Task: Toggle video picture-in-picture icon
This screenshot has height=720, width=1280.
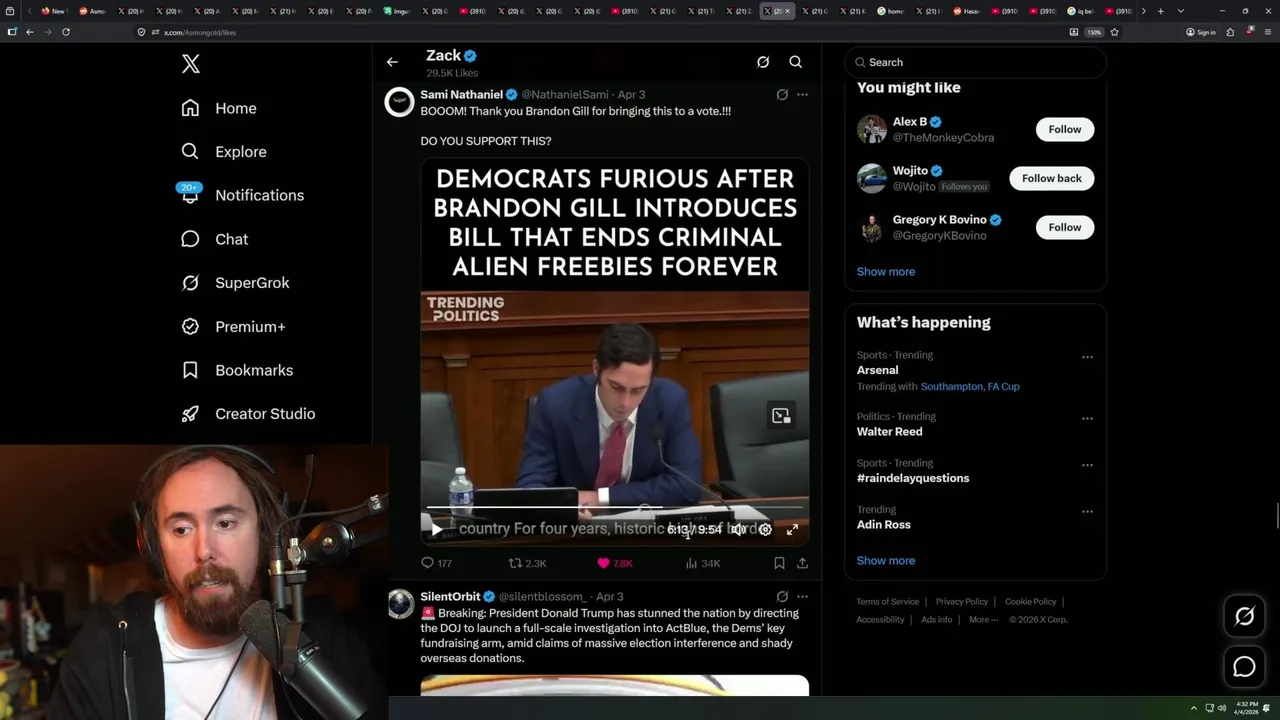Action: pos(781,416)
